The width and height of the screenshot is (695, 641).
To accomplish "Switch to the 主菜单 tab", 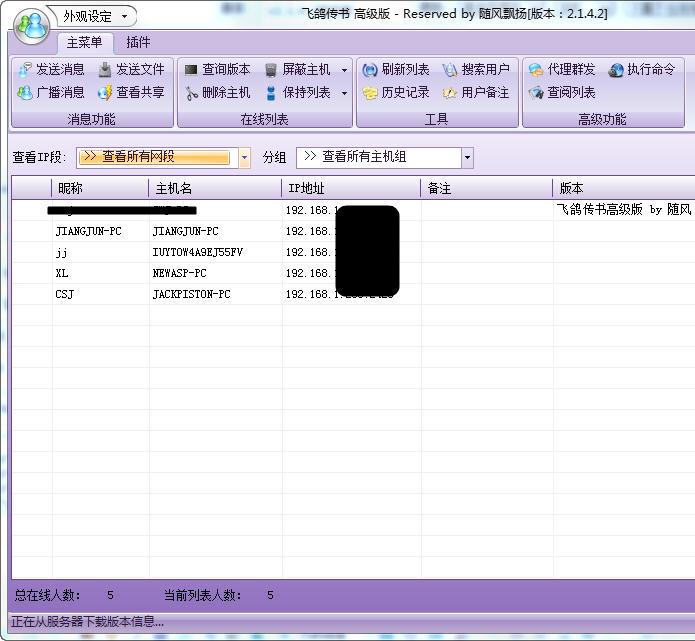I will coord(85,43).
